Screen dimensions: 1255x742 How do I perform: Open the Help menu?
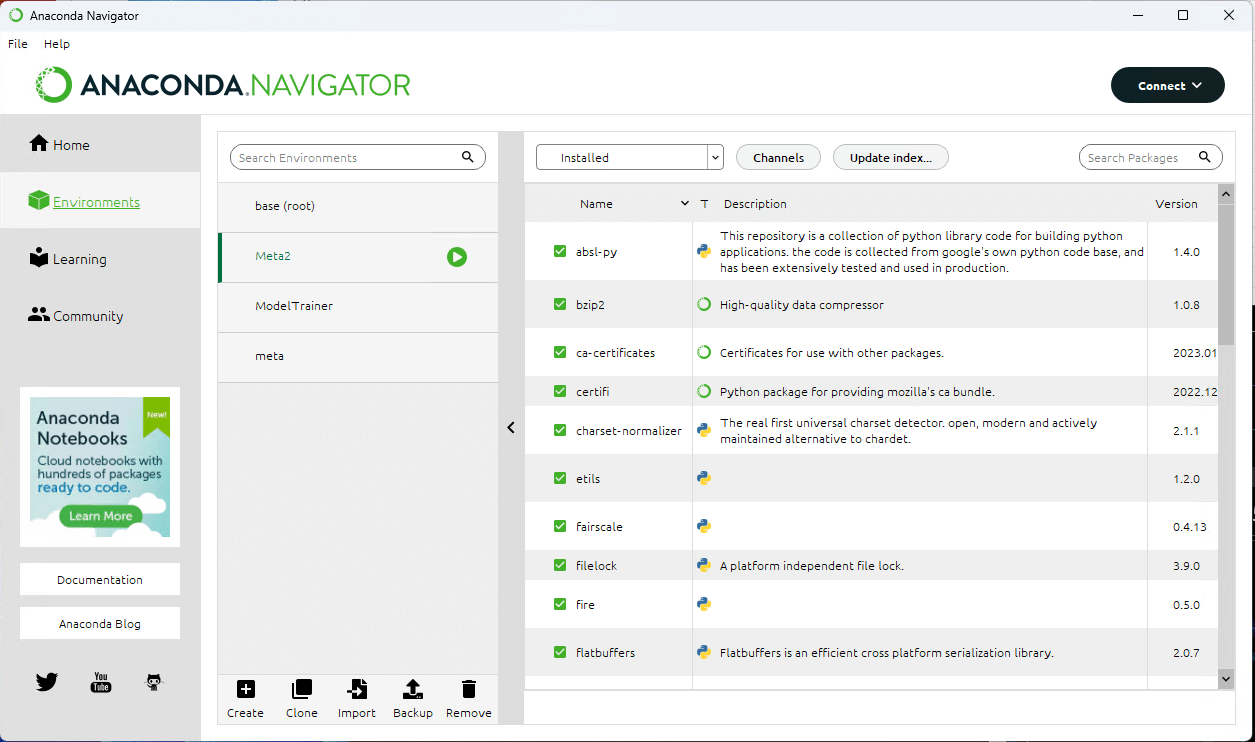tap(57, 44)
